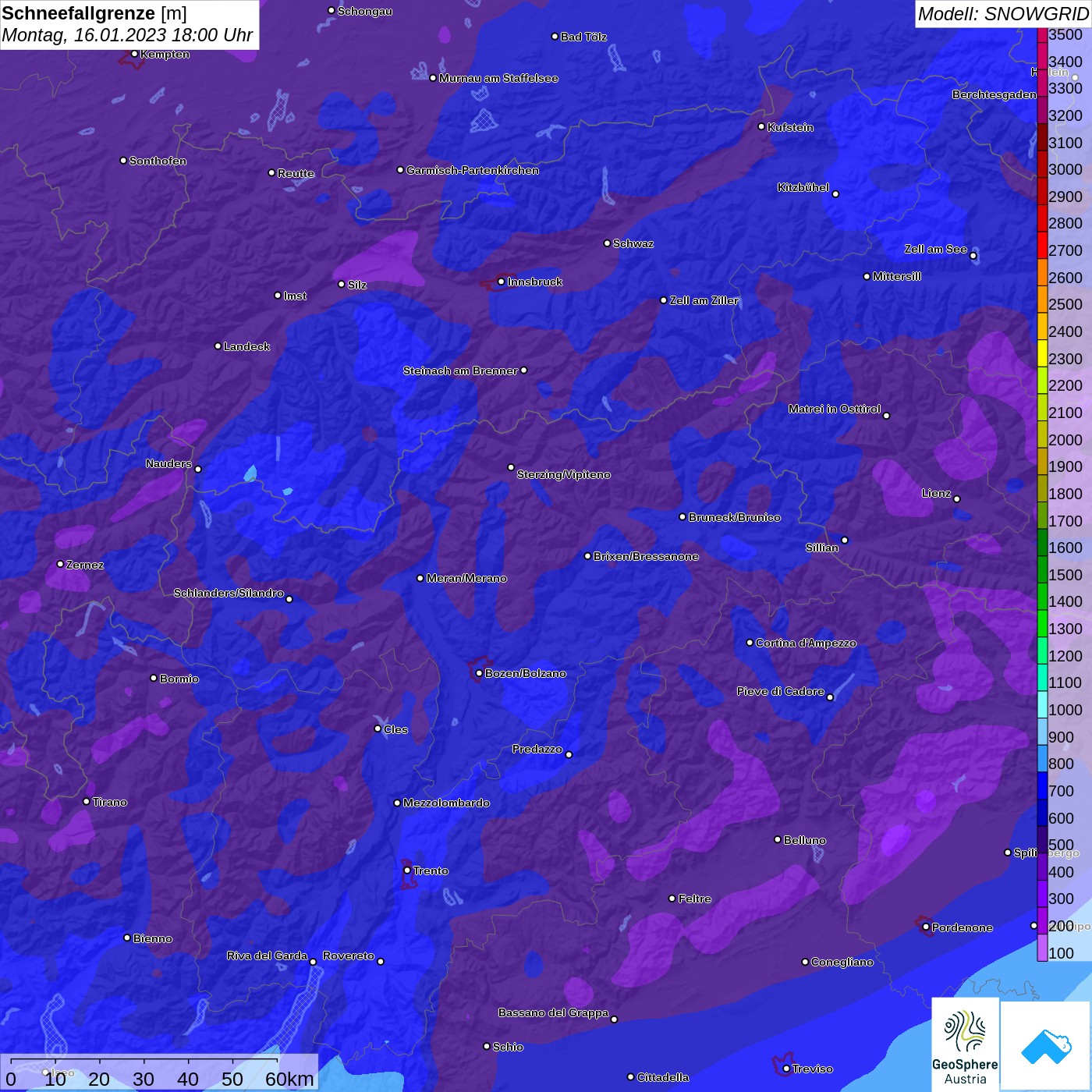The height and width of the screenshot is (1092, 1092).
Task: Click the Feltre location dot
Action: click(672, 899)
